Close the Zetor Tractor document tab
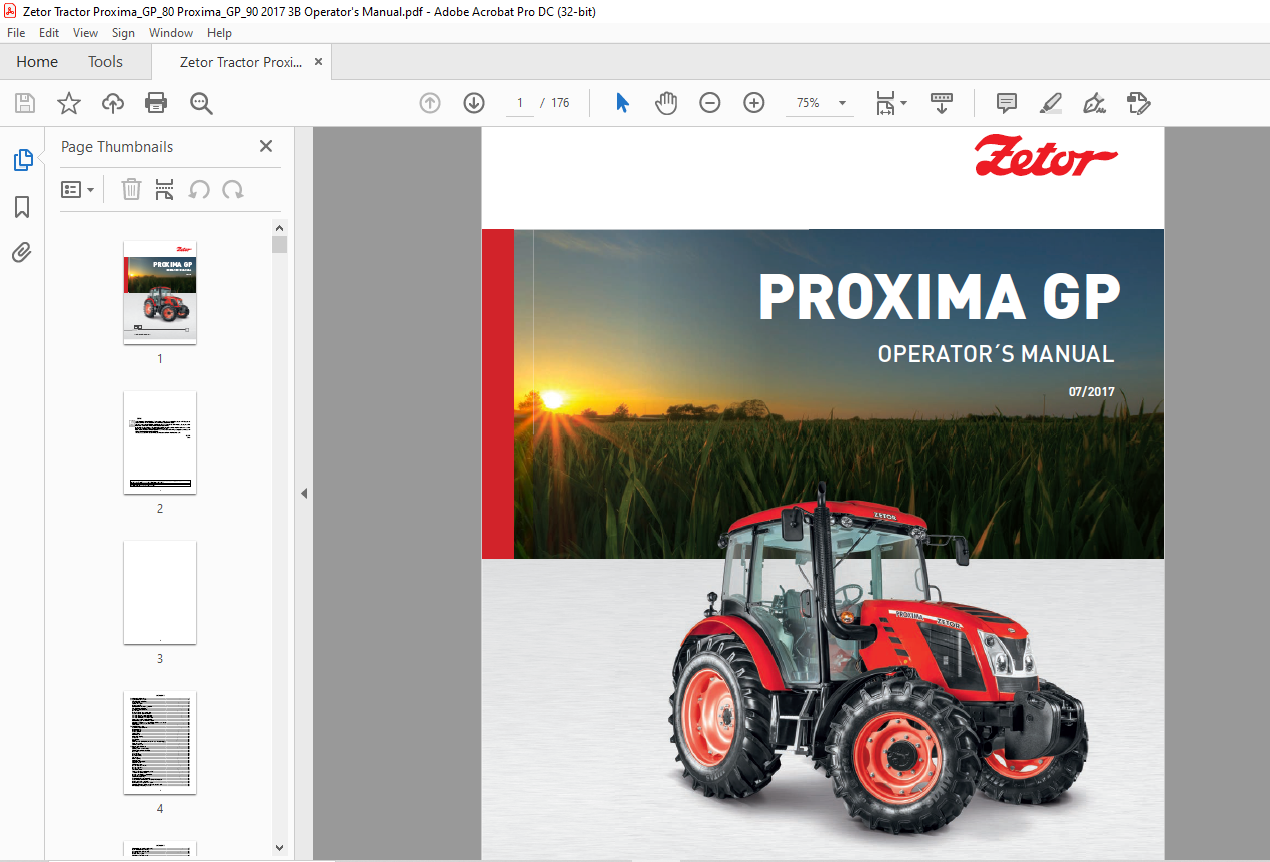The height and width of the screenshot is (862, 1270). (318, 62)
